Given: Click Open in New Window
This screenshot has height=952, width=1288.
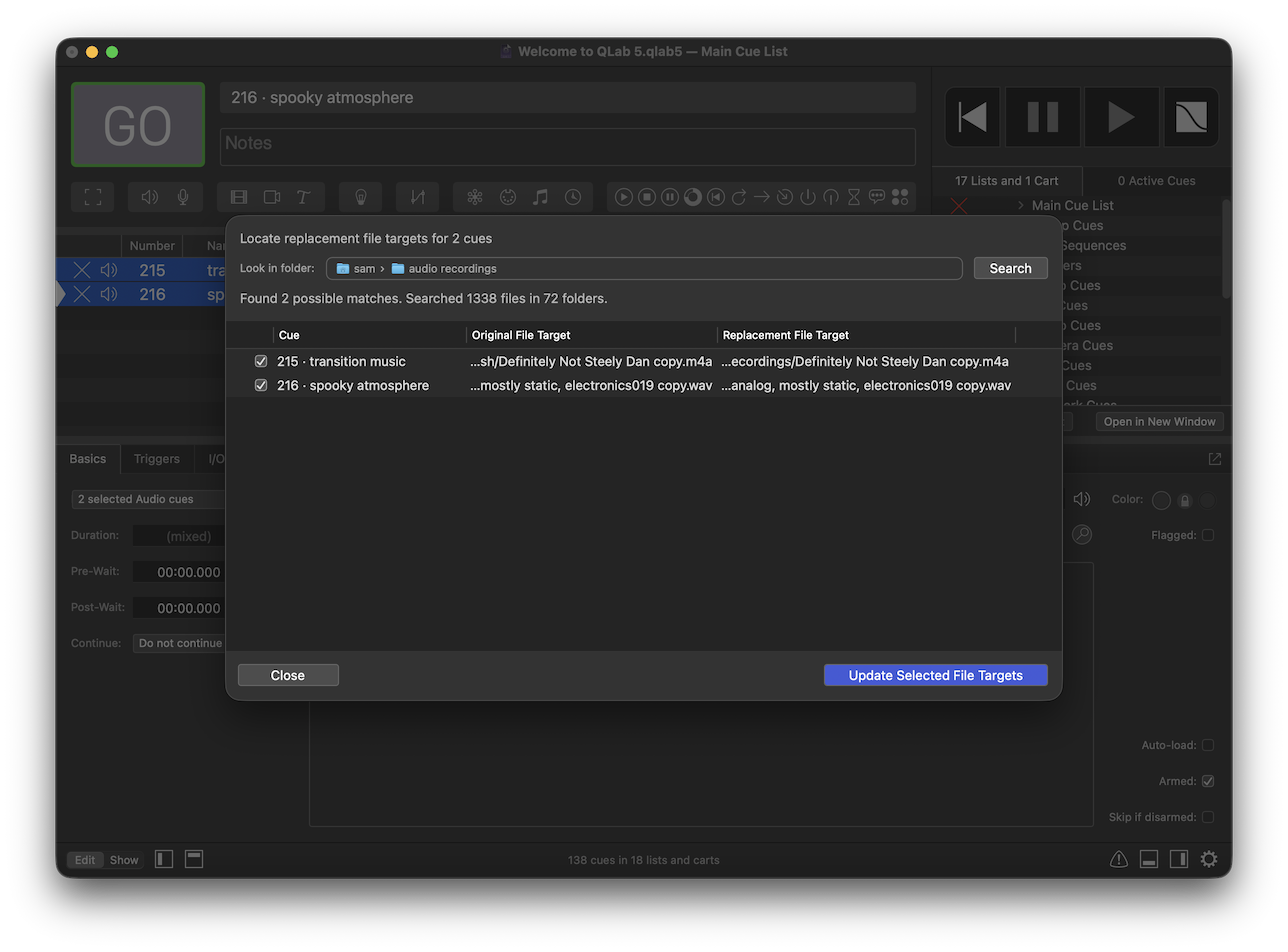Looking at the screenshot, I should [x=1160, y=421].
